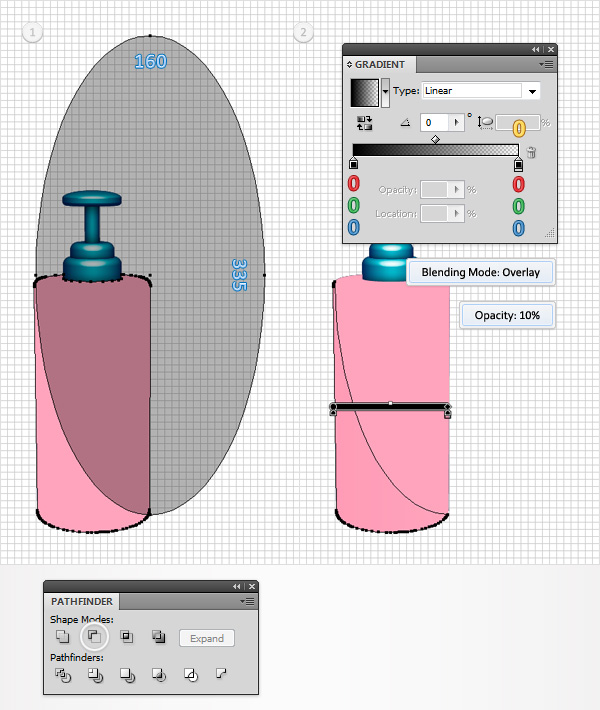Click the Reverse Gradient icon

point(365,123)
